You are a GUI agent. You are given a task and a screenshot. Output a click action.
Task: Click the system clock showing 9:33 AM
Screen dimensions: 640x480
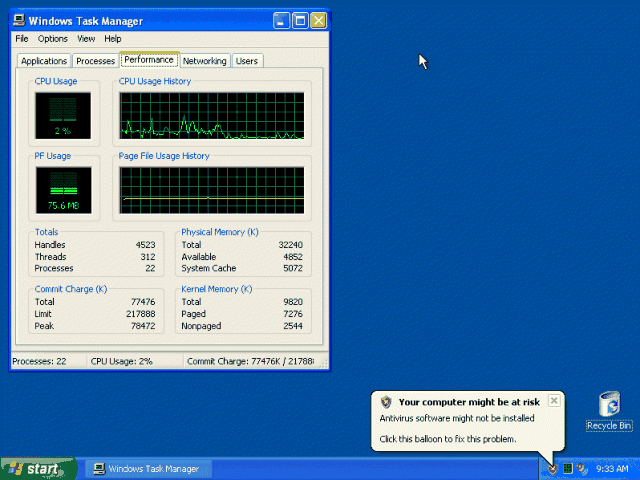(x=612, y=469)
